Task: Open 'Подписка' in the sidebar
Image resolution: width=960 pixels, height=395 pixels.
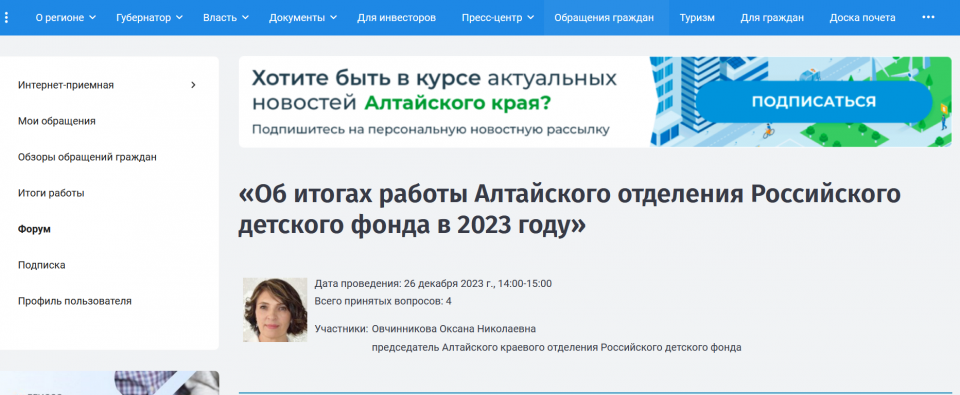Action: [42, 265]
